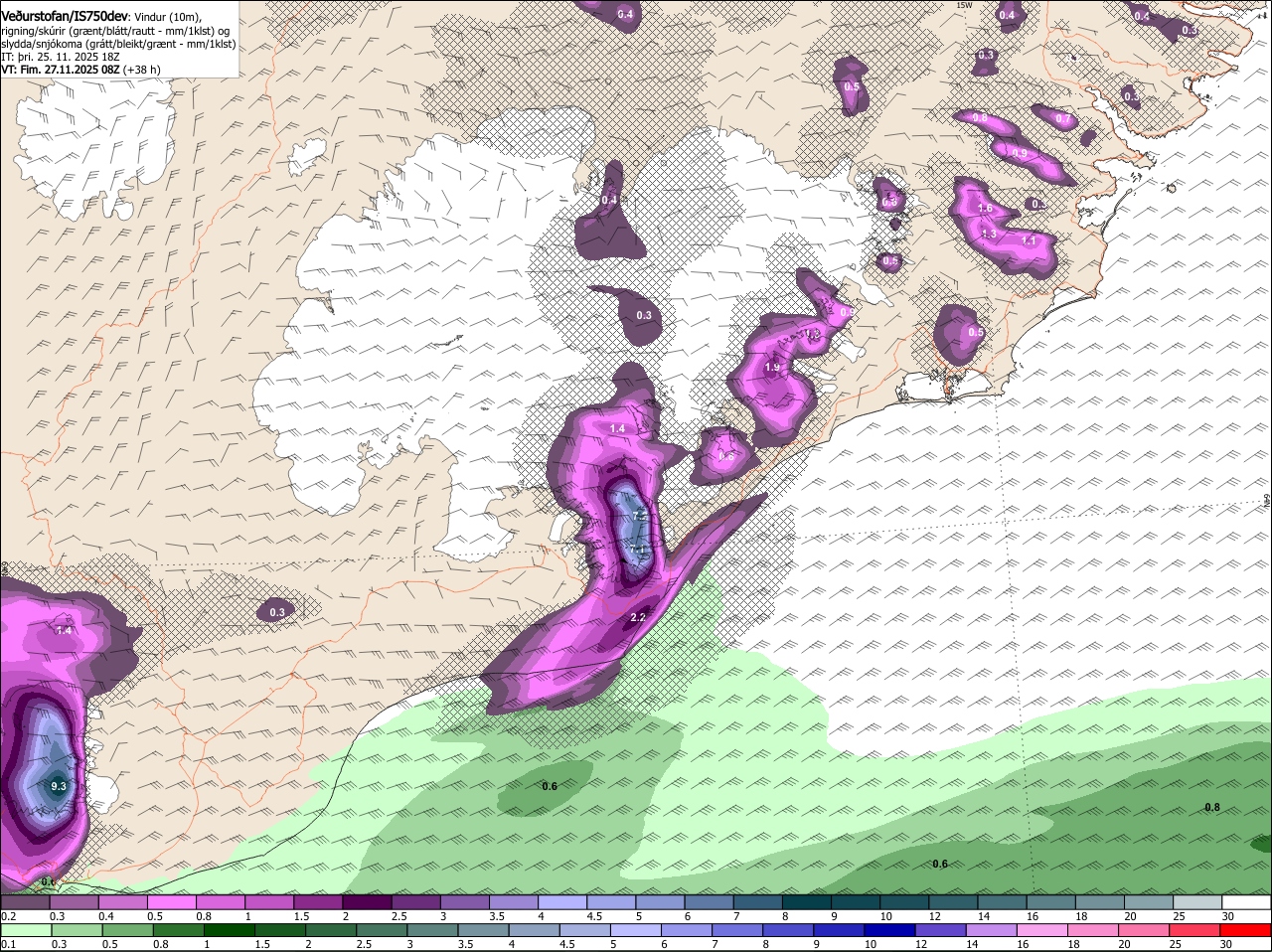Click the Veðurstofan/IS750dev title text

(64, 17)
